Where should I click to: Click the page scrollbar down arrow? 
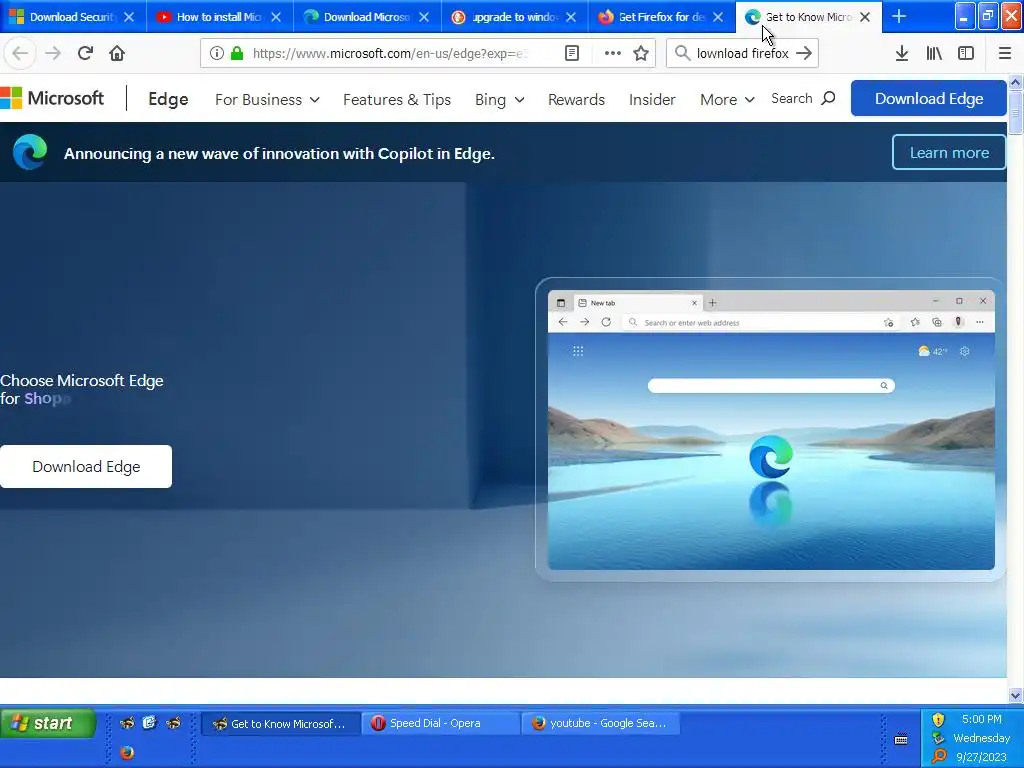pos(1015,696)
